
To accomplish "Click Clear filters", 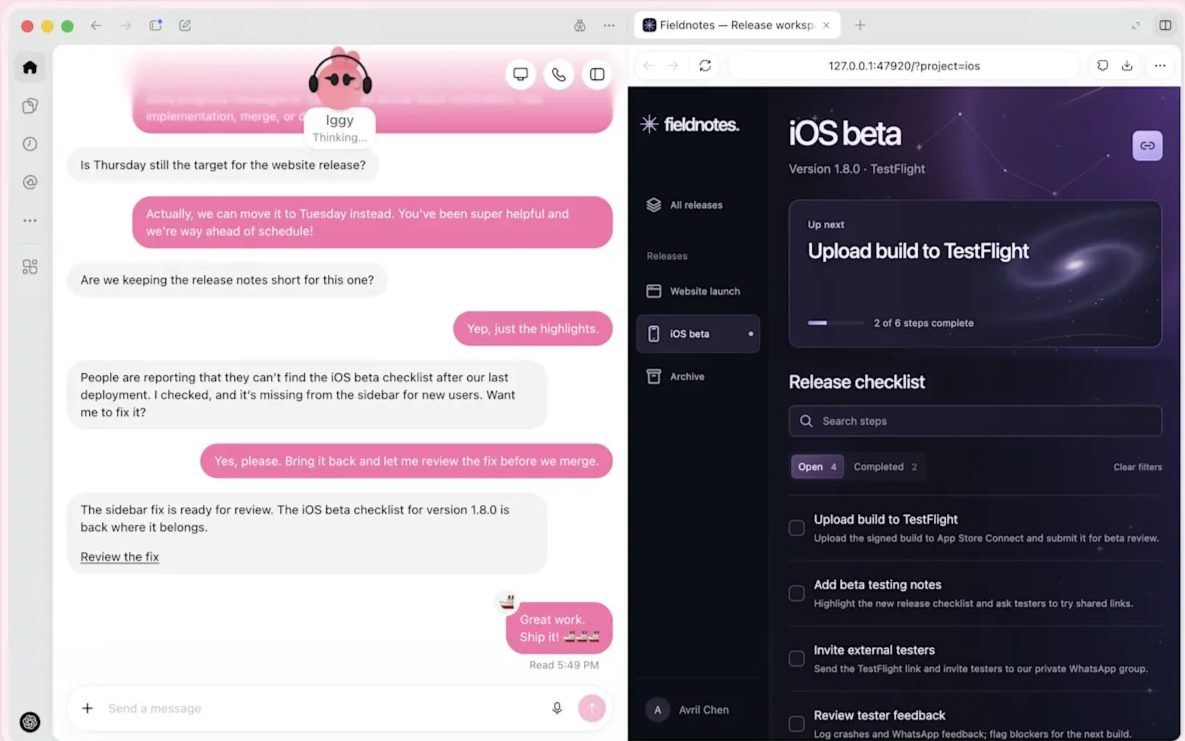I will pyautogui.click(x=1137, y=467).
